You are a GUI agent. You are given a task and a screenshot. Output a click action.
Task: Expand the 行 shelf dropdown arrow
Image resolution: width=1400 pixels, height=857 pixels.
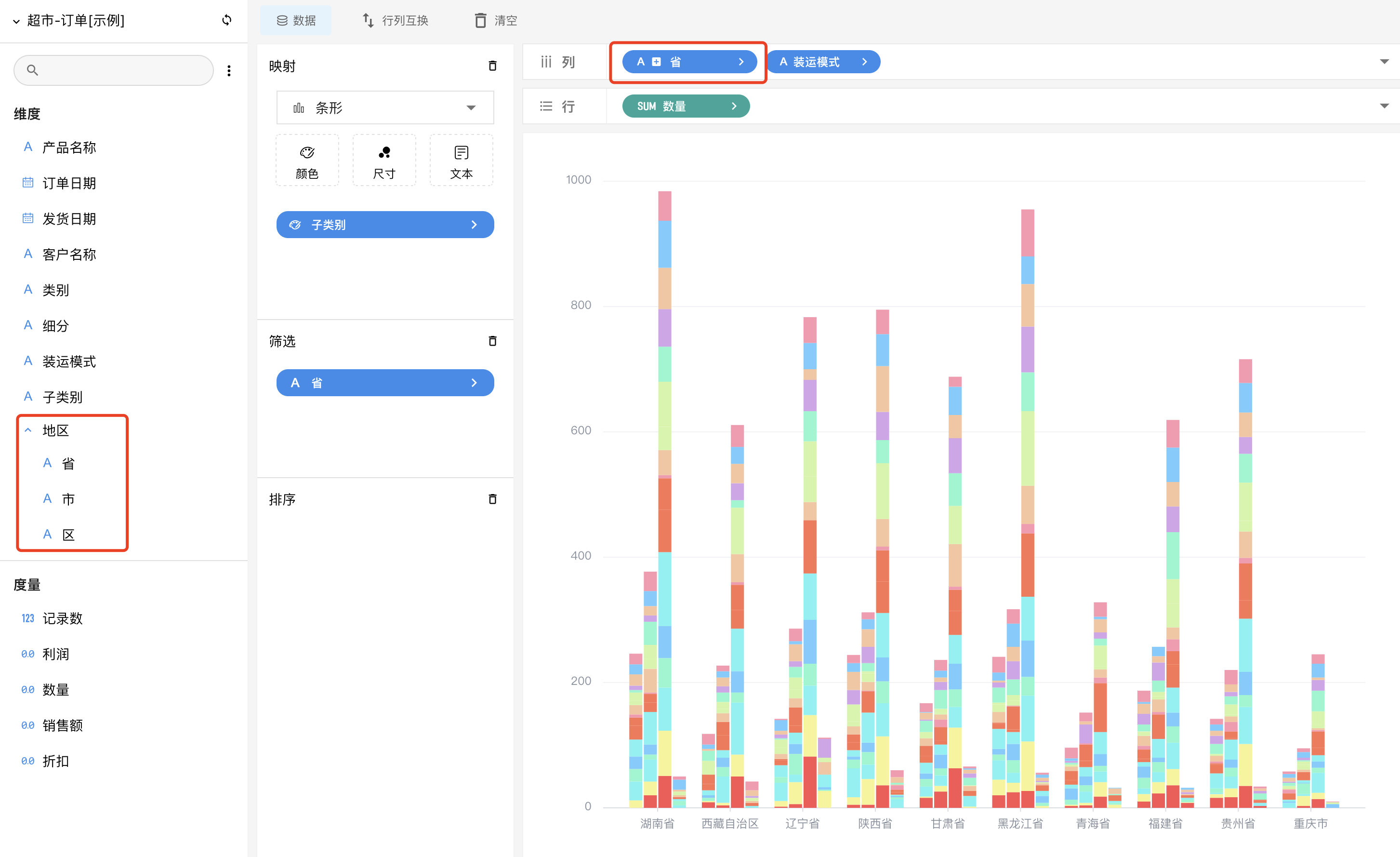point(1384,106)
